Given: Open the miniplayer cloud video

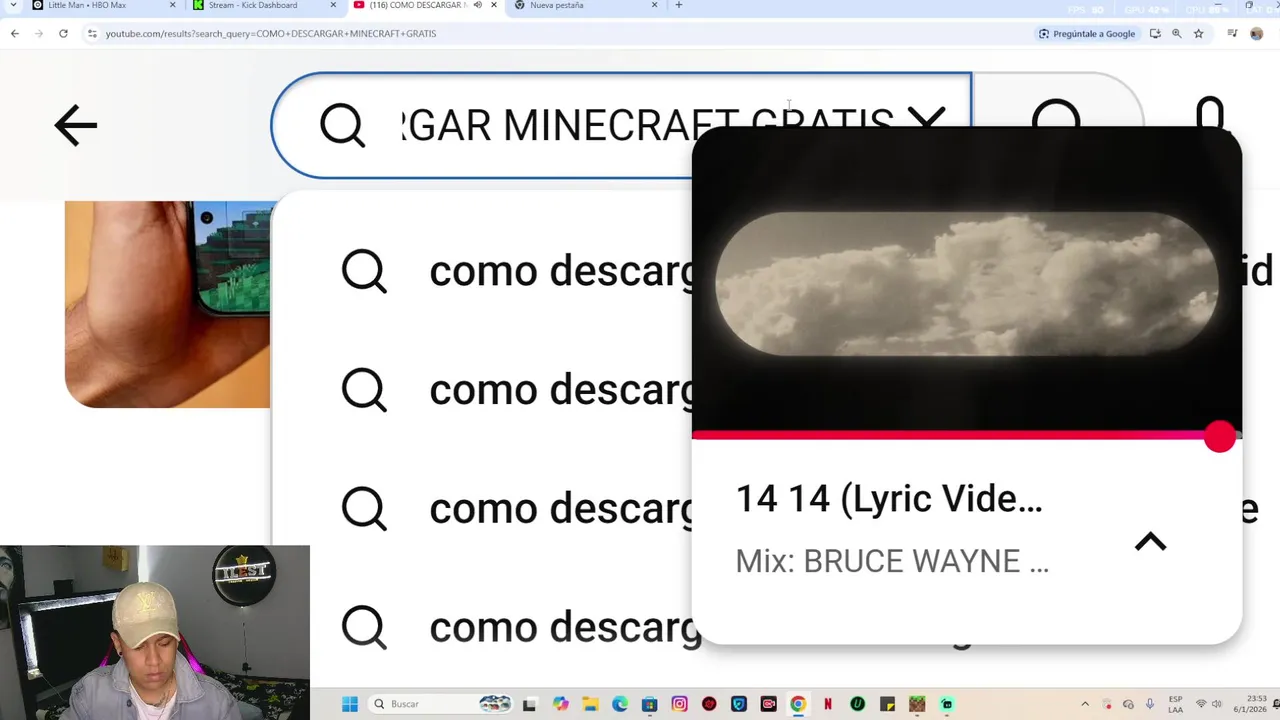Looking at the screenshot, I should [966, 282].
